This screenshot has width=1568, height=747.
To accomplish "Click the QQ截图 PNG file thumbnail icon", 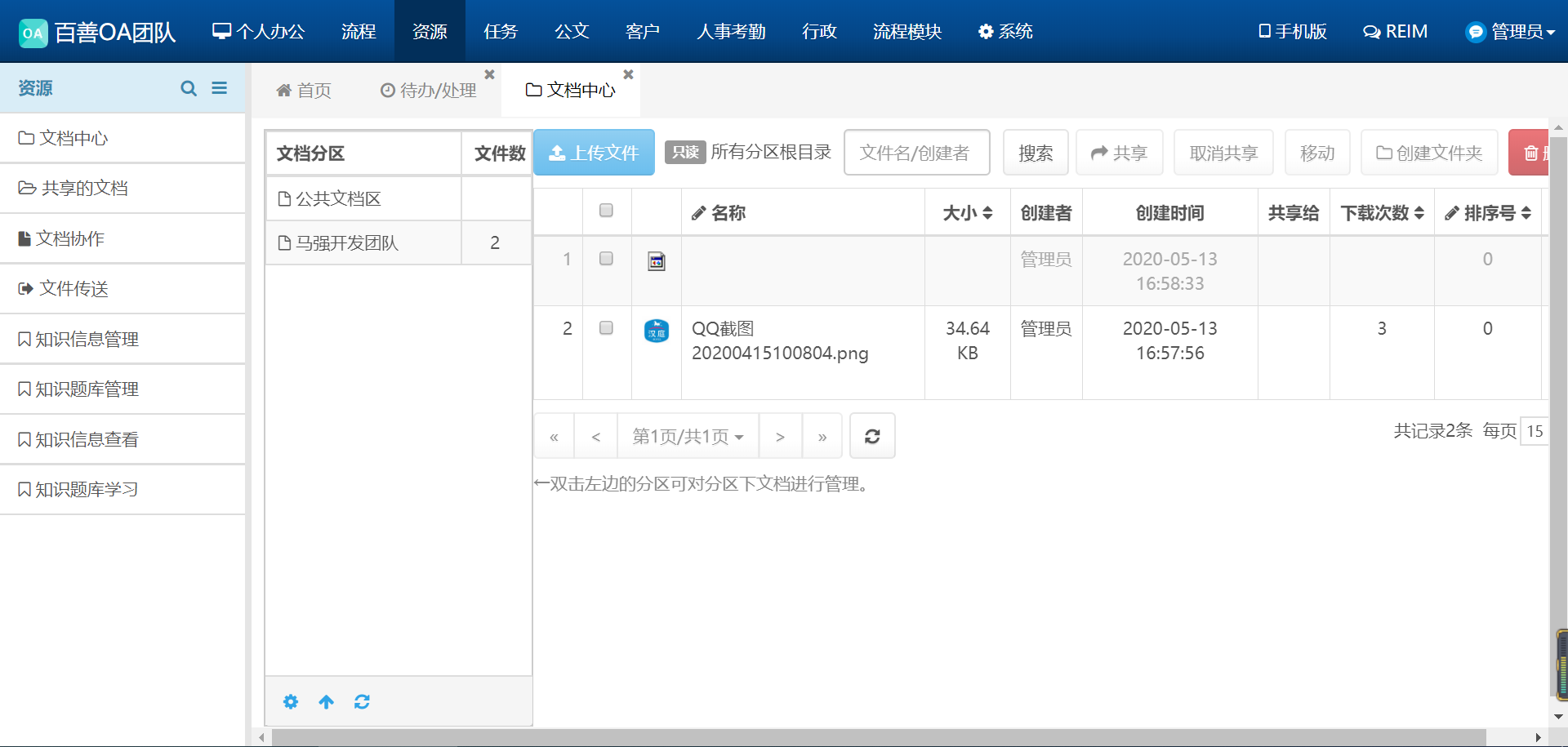I will pos(657,331).
